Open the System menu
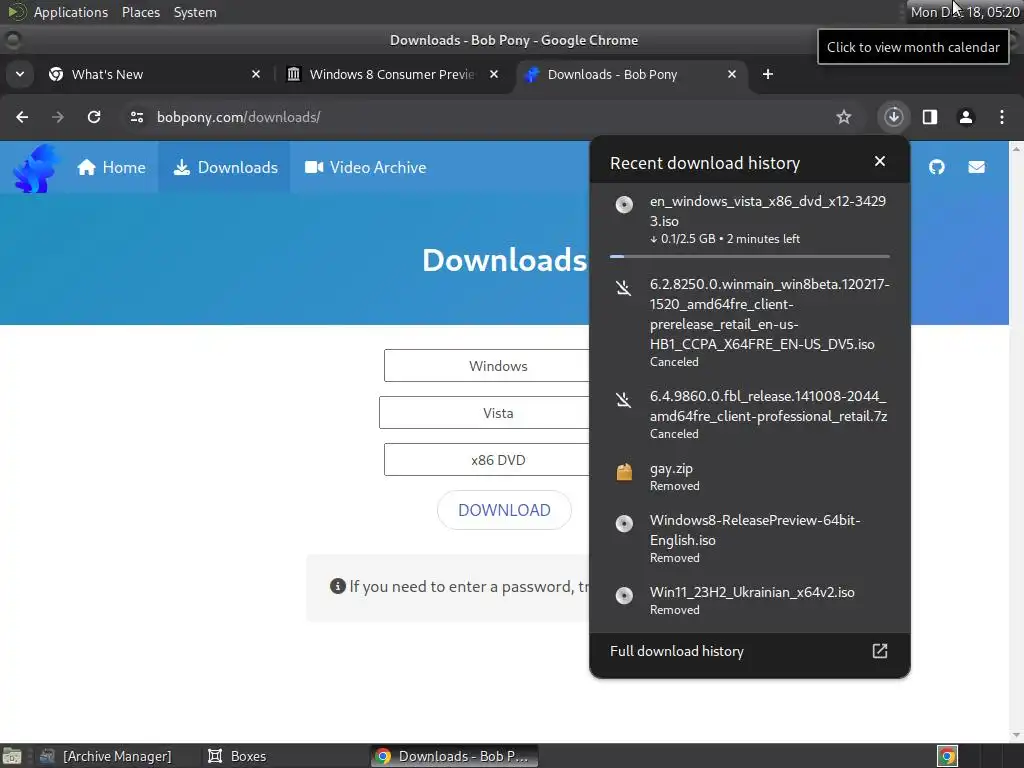 [x=195, y=12]
